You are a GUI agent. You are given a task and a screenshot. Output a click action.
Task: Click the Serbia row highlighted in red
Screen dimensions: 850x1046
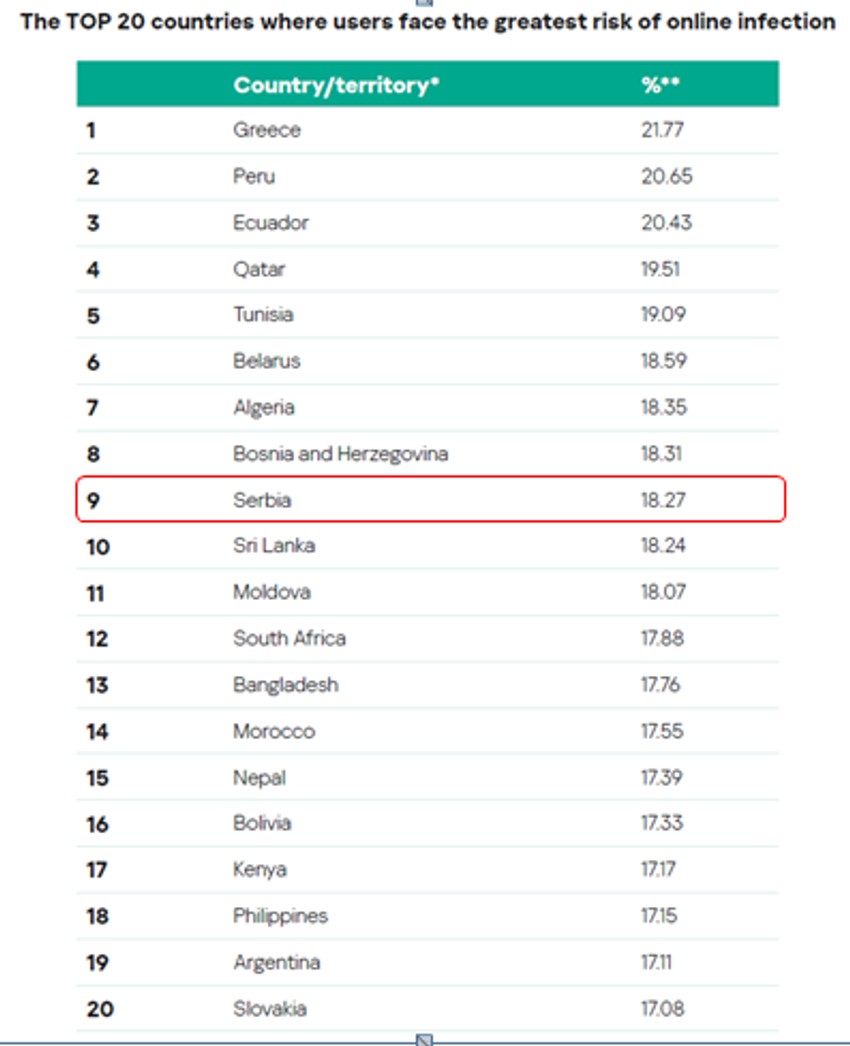tap(430, 500)
